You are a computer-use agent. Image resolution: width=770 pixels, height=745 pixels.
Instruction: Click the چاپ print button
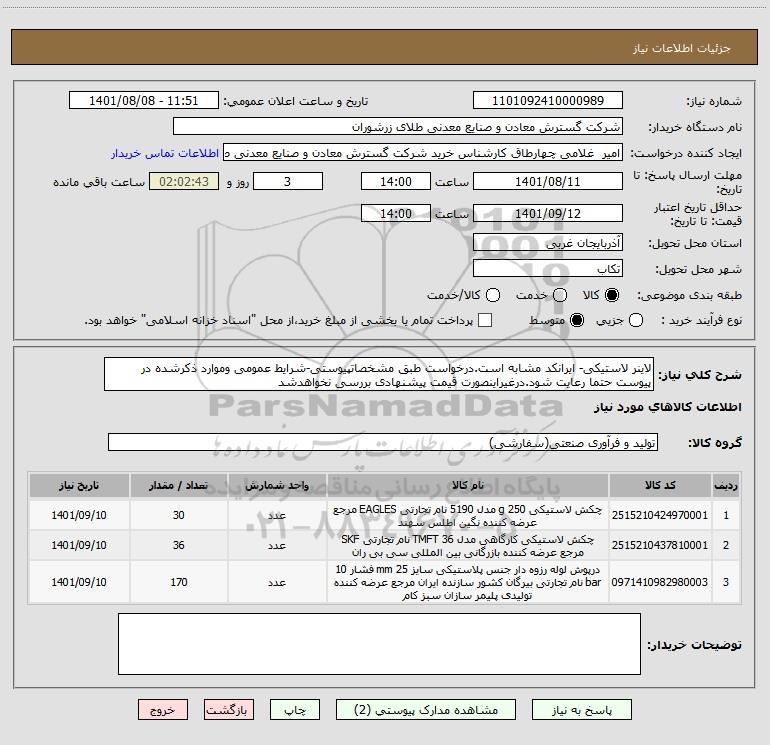(295, 710)
